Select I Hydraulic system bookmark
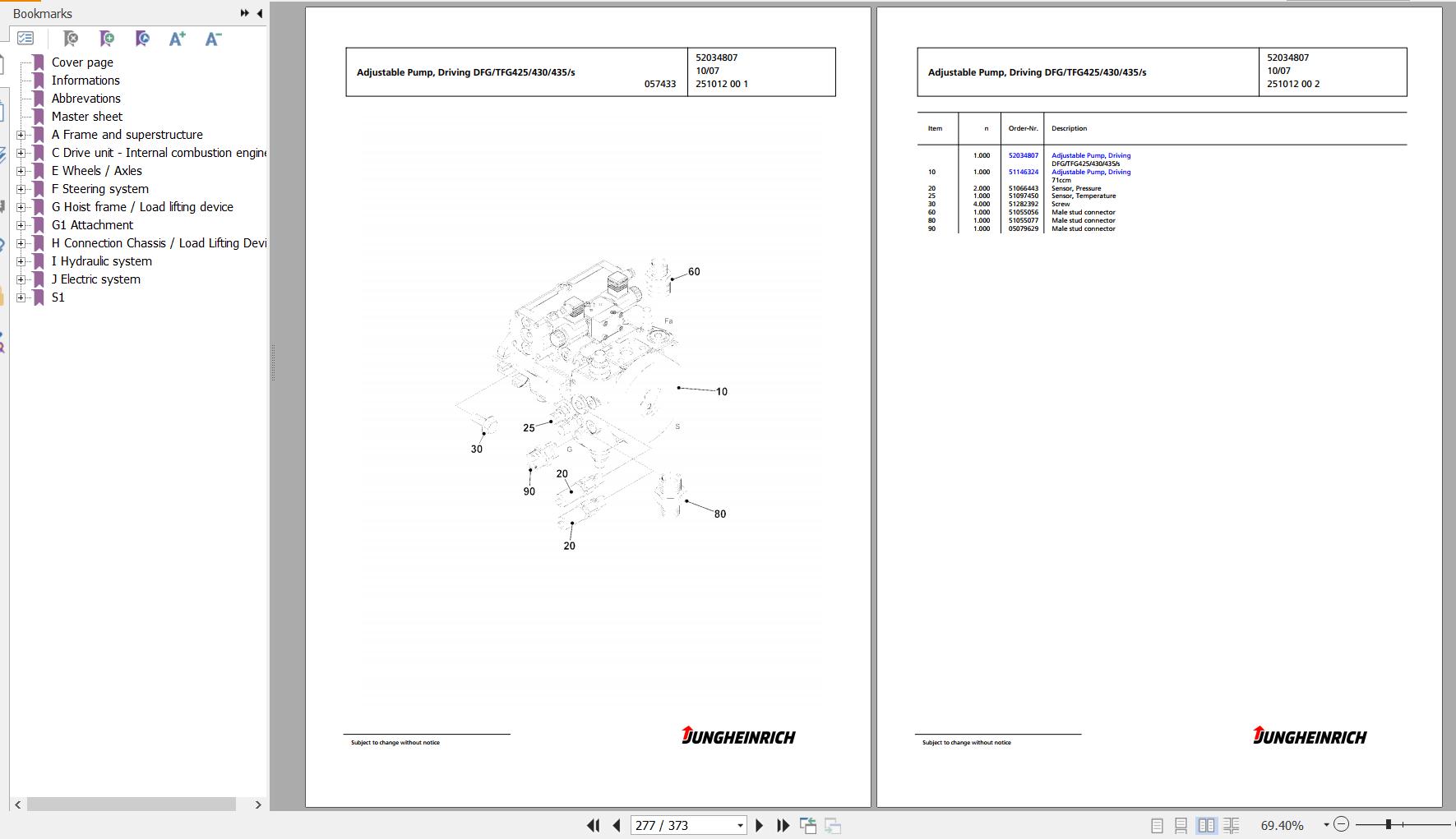 coord(101,261)
